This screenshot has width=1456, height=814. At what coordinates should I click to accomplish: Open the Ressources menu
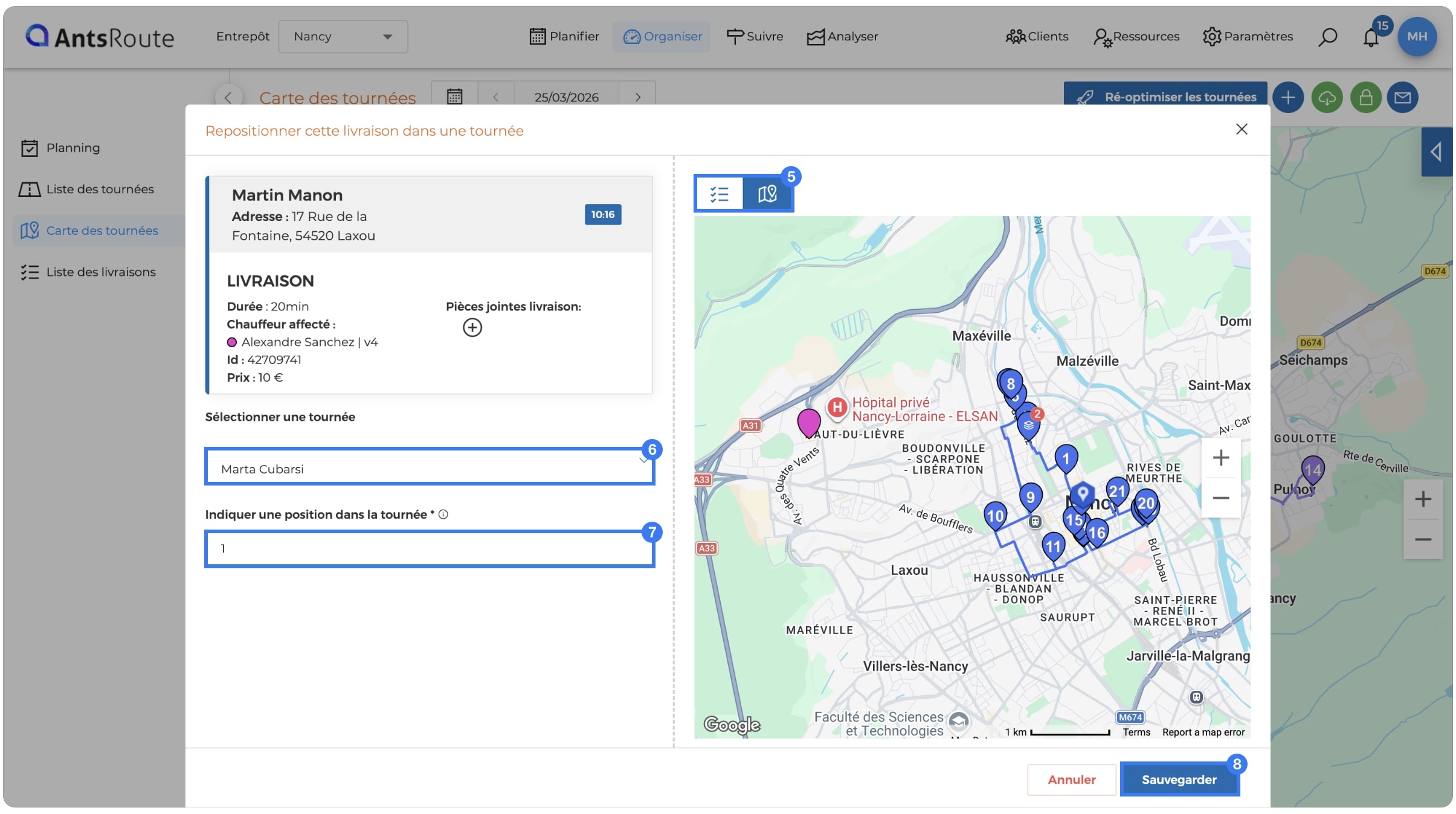(1136, 36)
